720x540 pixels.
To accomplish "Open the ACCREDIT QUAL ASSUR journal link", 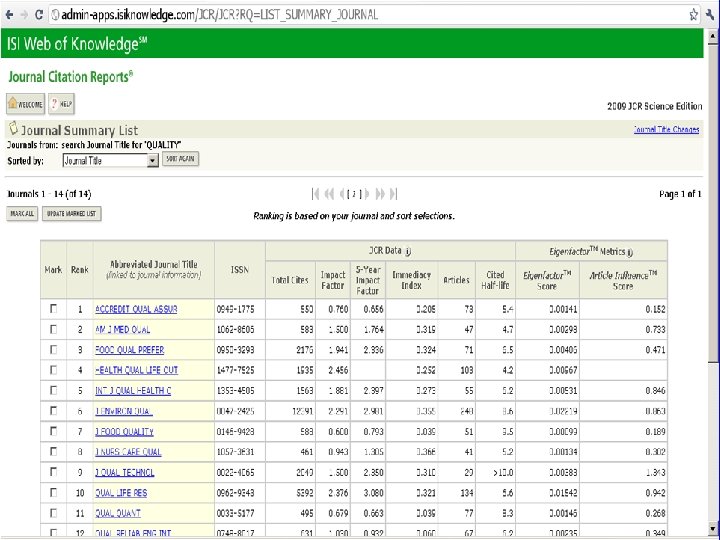I will pyautogui.click(x=136, y=309).
